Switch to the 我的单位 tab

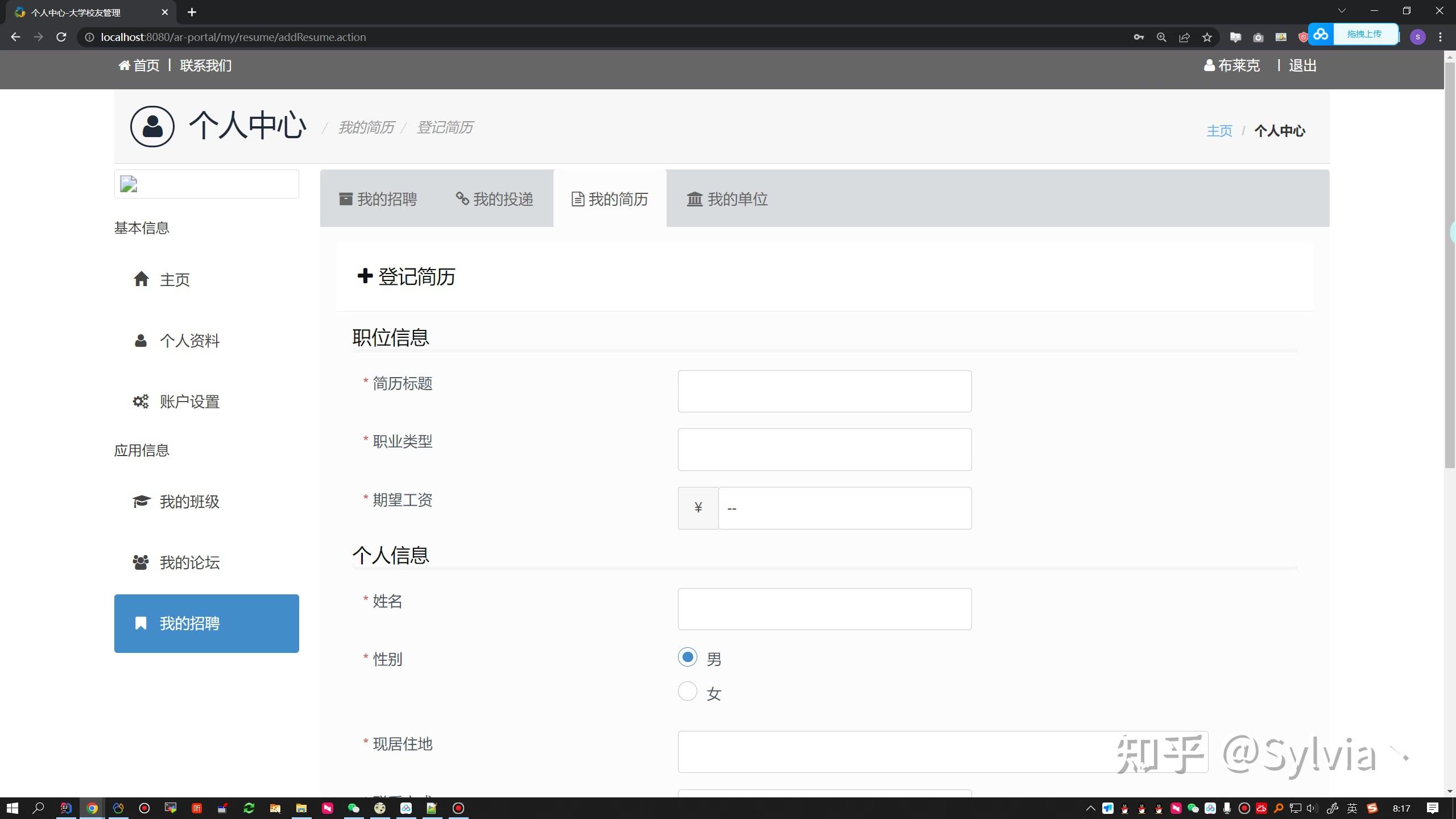727,199
